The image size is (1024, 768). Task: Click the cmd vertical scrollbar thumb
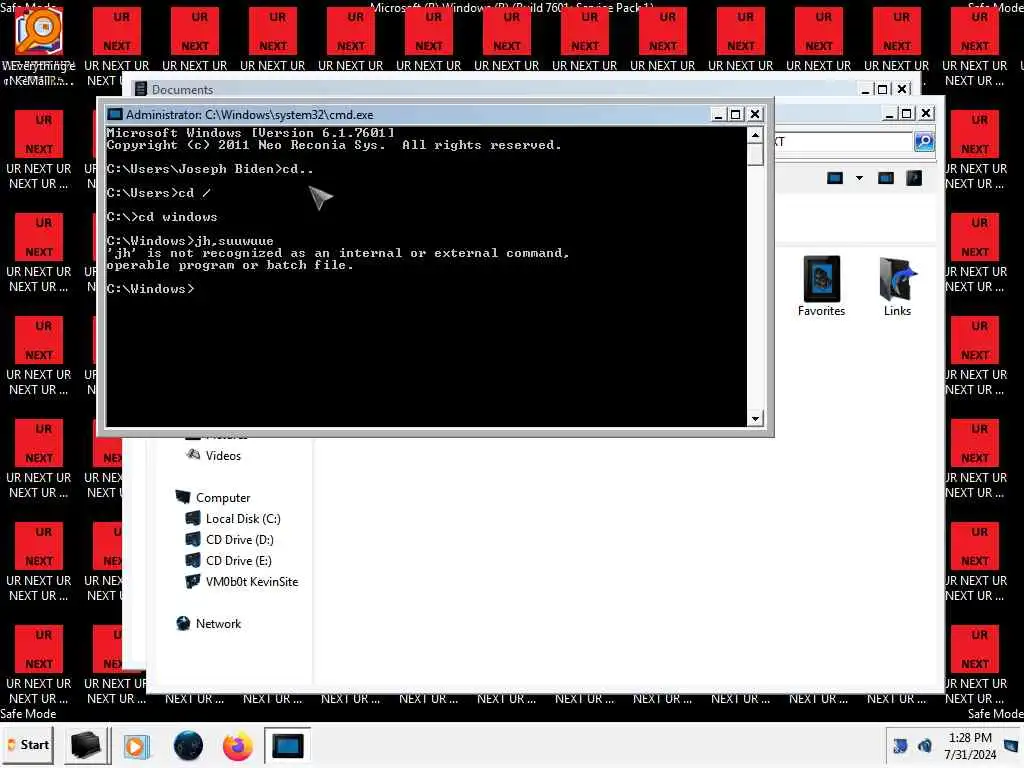coord(755,155)
